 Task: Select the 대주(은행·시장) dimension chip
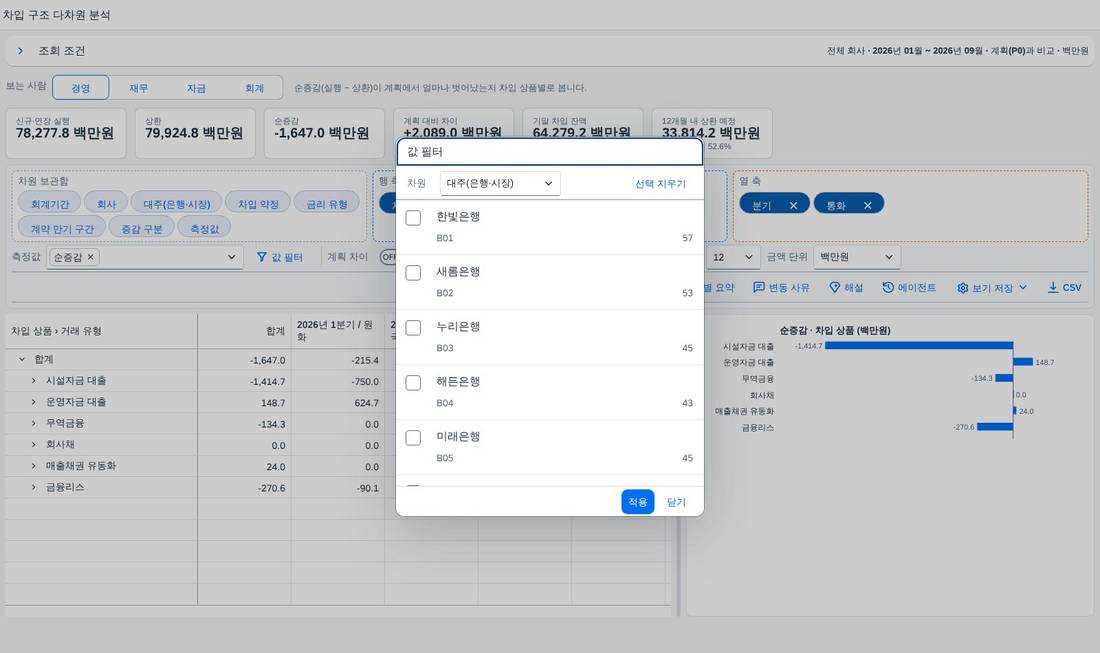(177, 204)
